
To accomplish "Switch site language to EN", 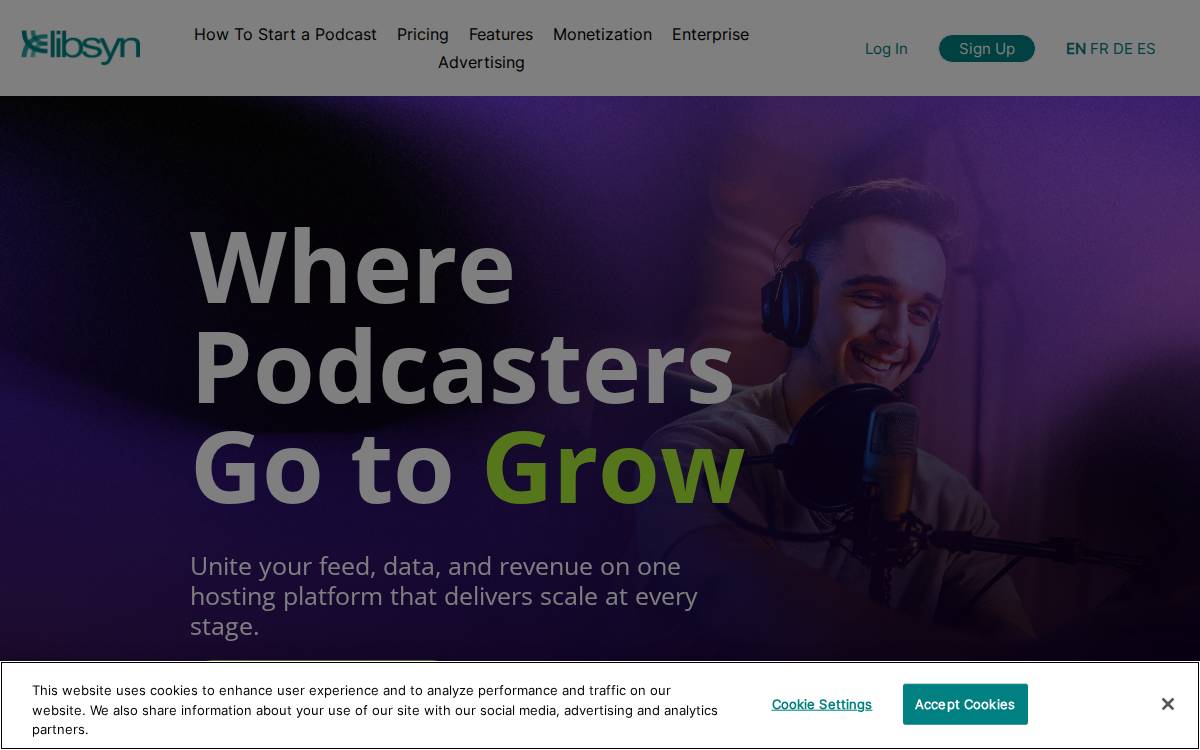I will click(x=1076, y=48).
